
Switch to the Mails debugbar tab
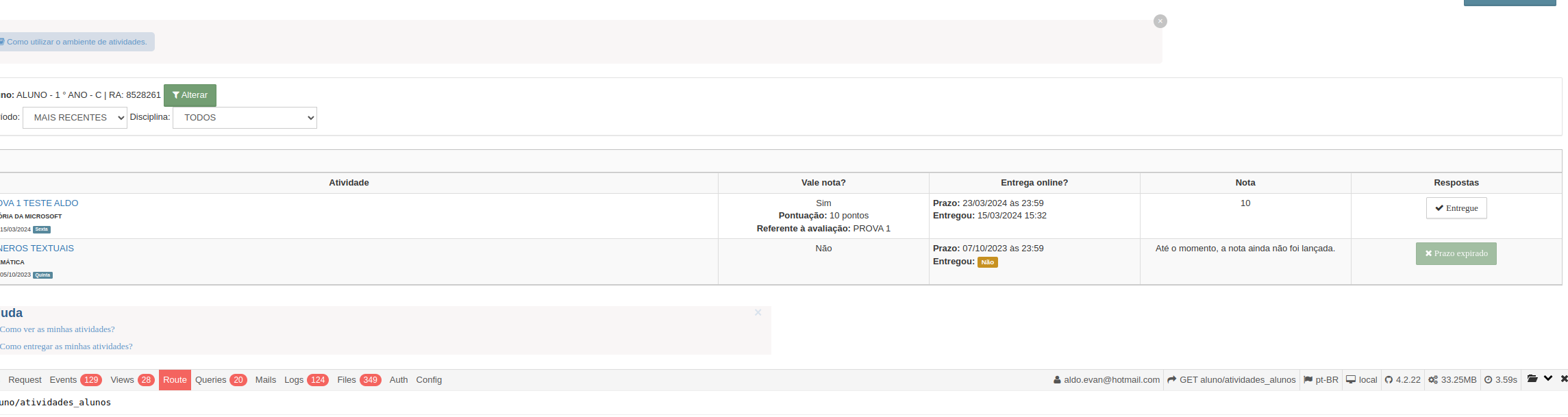[x=266, y=380]
